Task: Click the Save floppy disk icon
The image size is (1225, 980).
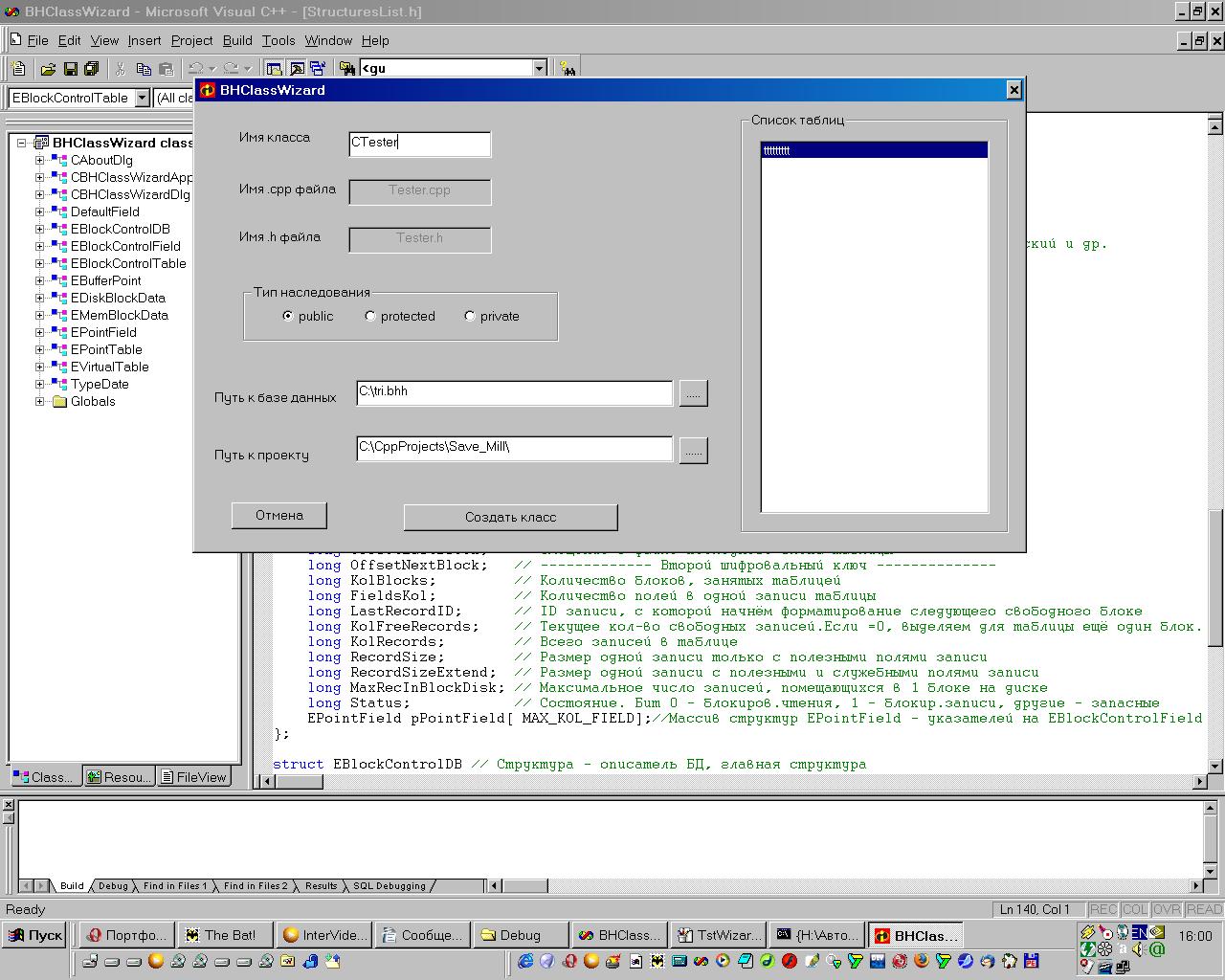Action: coord(70,69)
